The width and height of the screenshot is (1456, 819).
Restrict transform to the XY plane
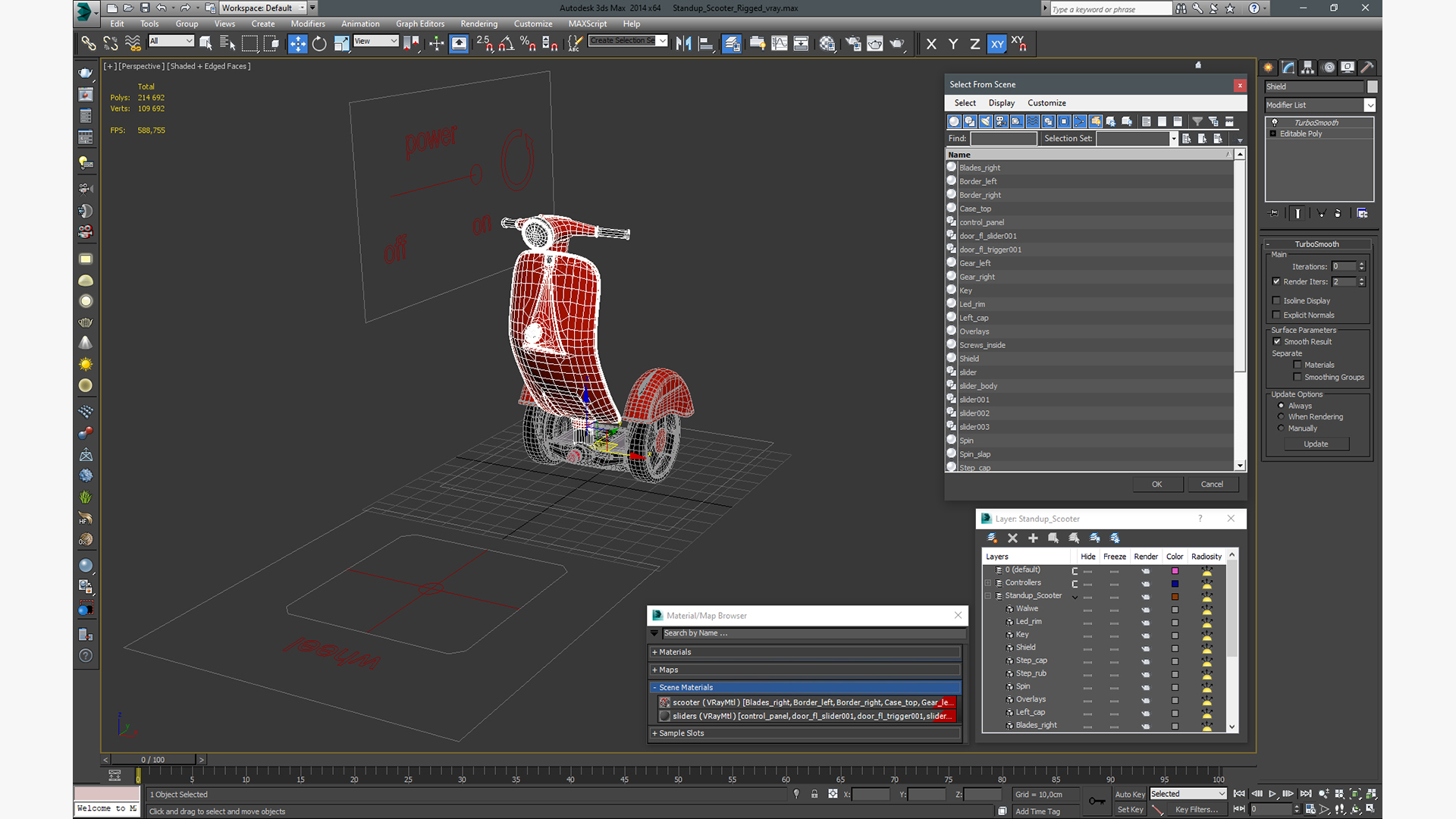(996, 44)
